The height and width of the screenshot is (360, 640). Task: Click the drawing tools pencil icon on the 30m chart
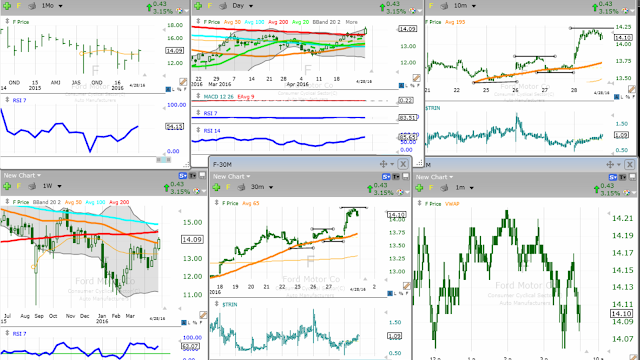(x=407, y=286)
